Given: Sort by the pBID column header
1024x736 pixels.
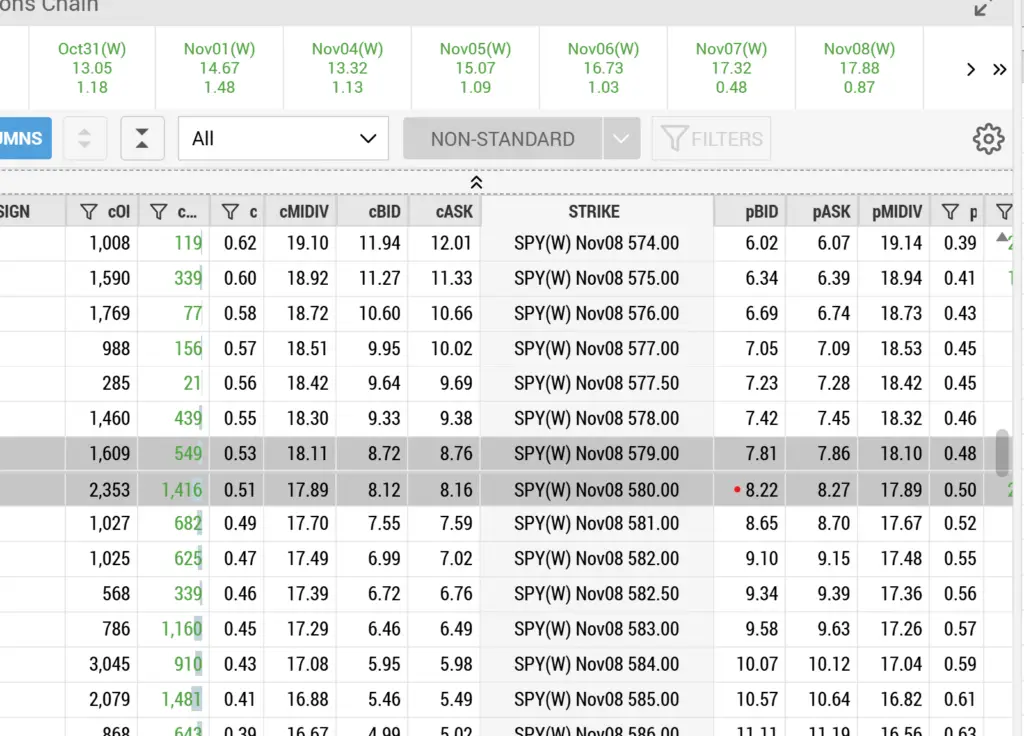Looking at the screenshot, I should point(761,212).
